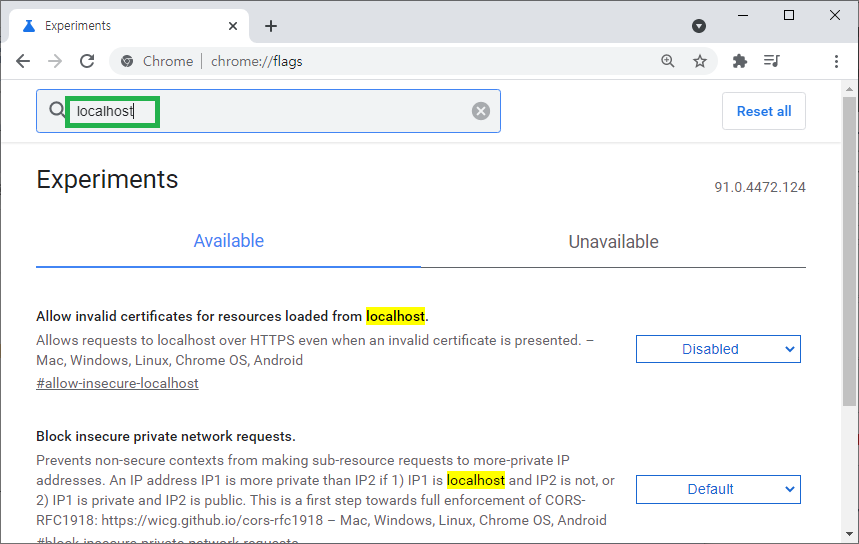This screenshot has height=544, width=859.
Task: Open the Extensions puzzle icon
Action: click(x=740, y=61)
